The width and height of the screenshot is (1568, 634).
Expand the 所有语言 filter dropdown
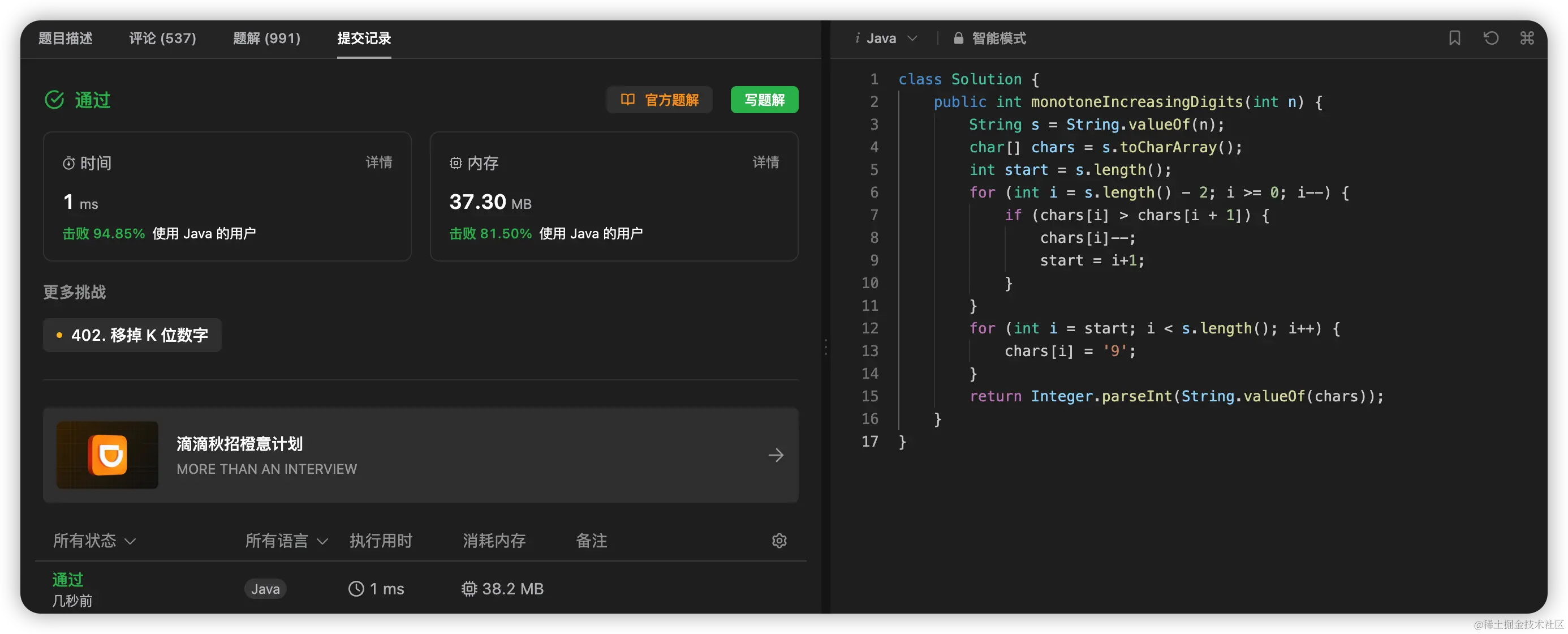(x=286, y=540)
